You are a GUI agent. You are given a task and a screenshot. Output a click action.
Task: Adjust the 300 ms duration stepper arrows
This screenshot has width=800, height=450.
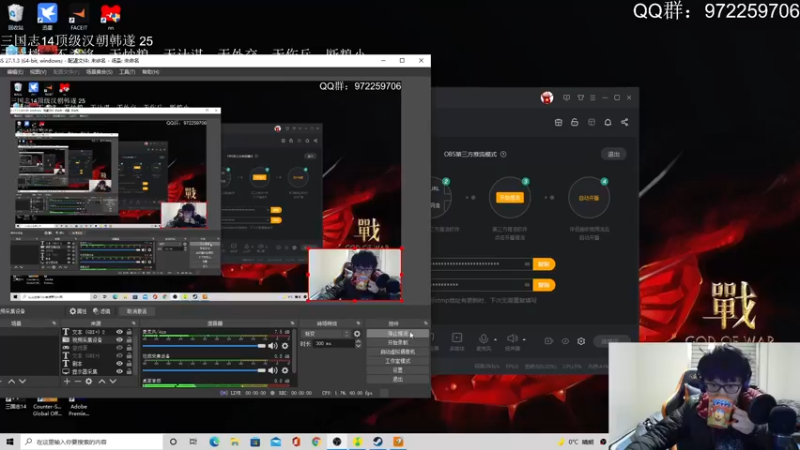click(358, 344)
